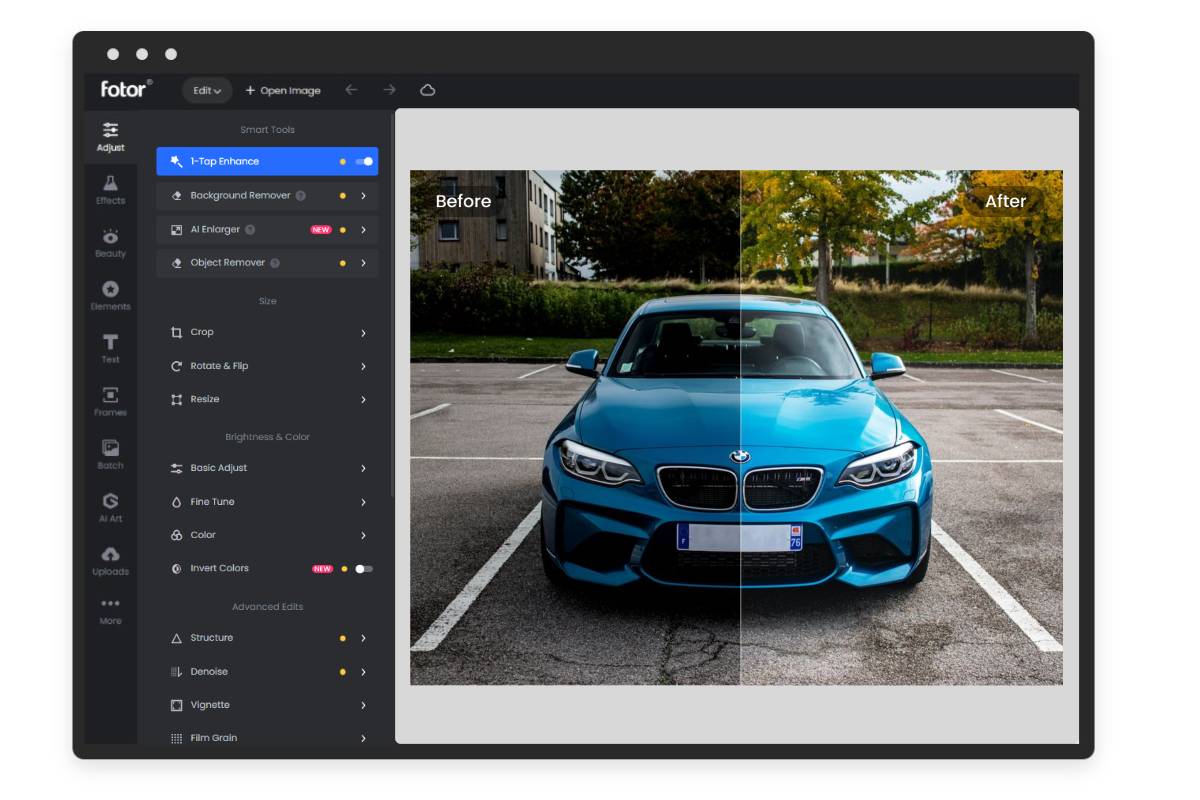Click the Film Grain icon
The height and width of the screenshot is (800, 1200).
point(176,738)
